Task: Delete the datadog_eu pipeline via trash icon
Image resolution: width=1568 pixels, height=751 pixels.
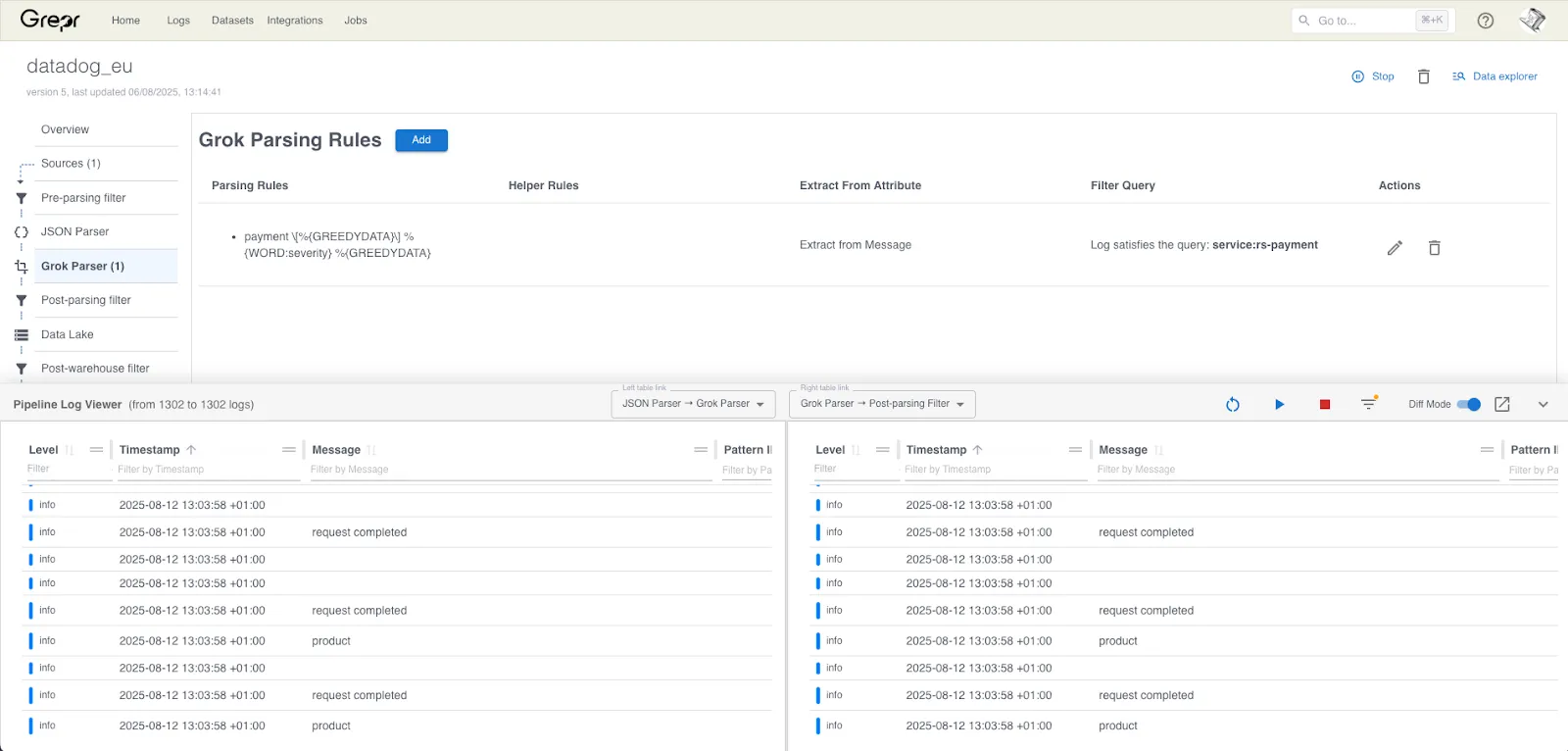Action: pyautogui.click(x=1424, y=76)
